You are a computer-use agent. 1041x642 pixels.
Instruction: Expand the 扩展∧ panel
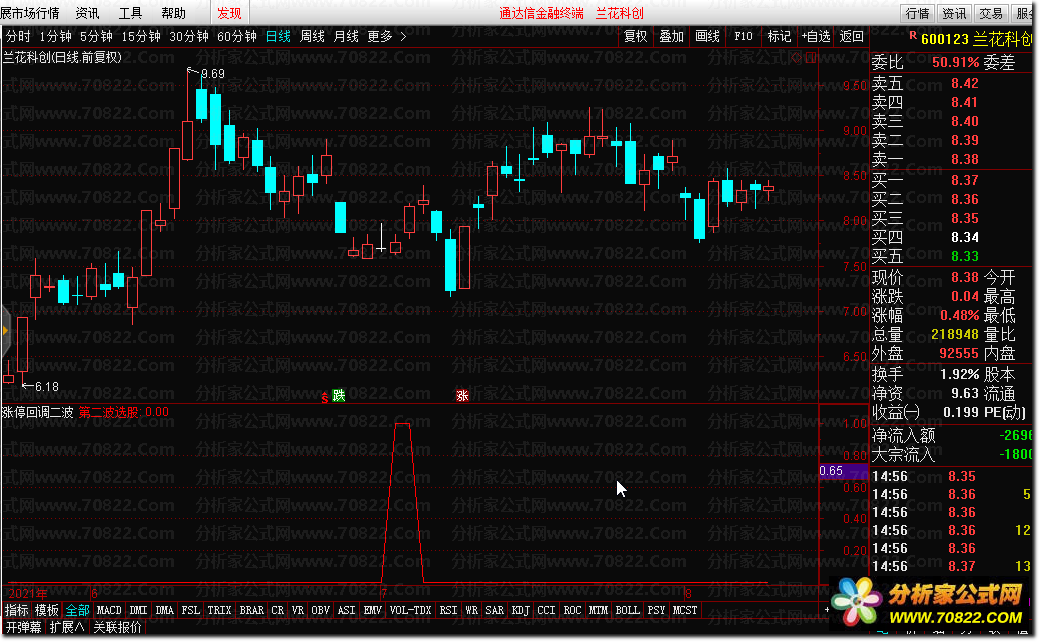pyautogui.click(x=67, y=627)
